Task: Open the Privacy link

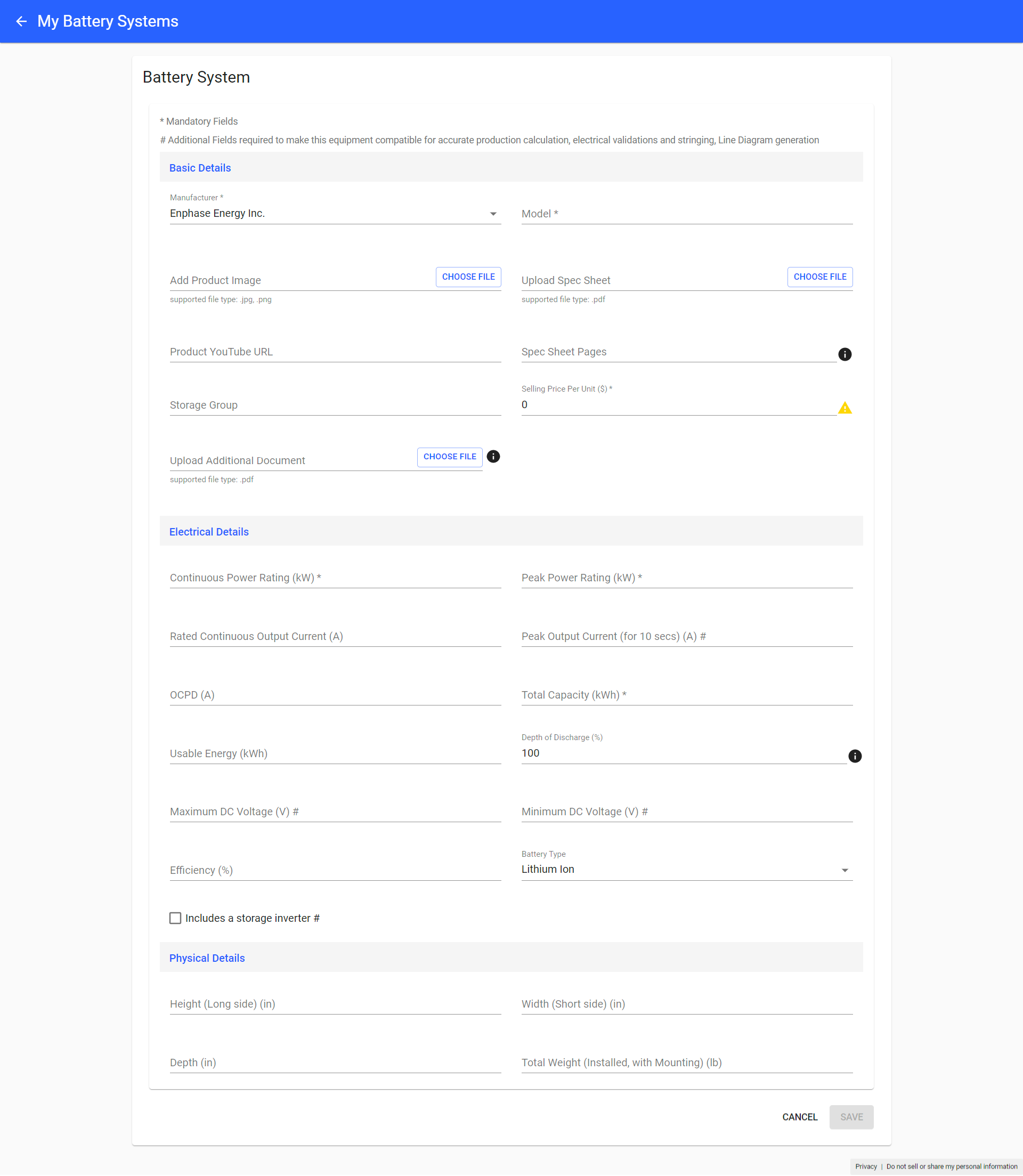Action: [x=866, y=1166]
